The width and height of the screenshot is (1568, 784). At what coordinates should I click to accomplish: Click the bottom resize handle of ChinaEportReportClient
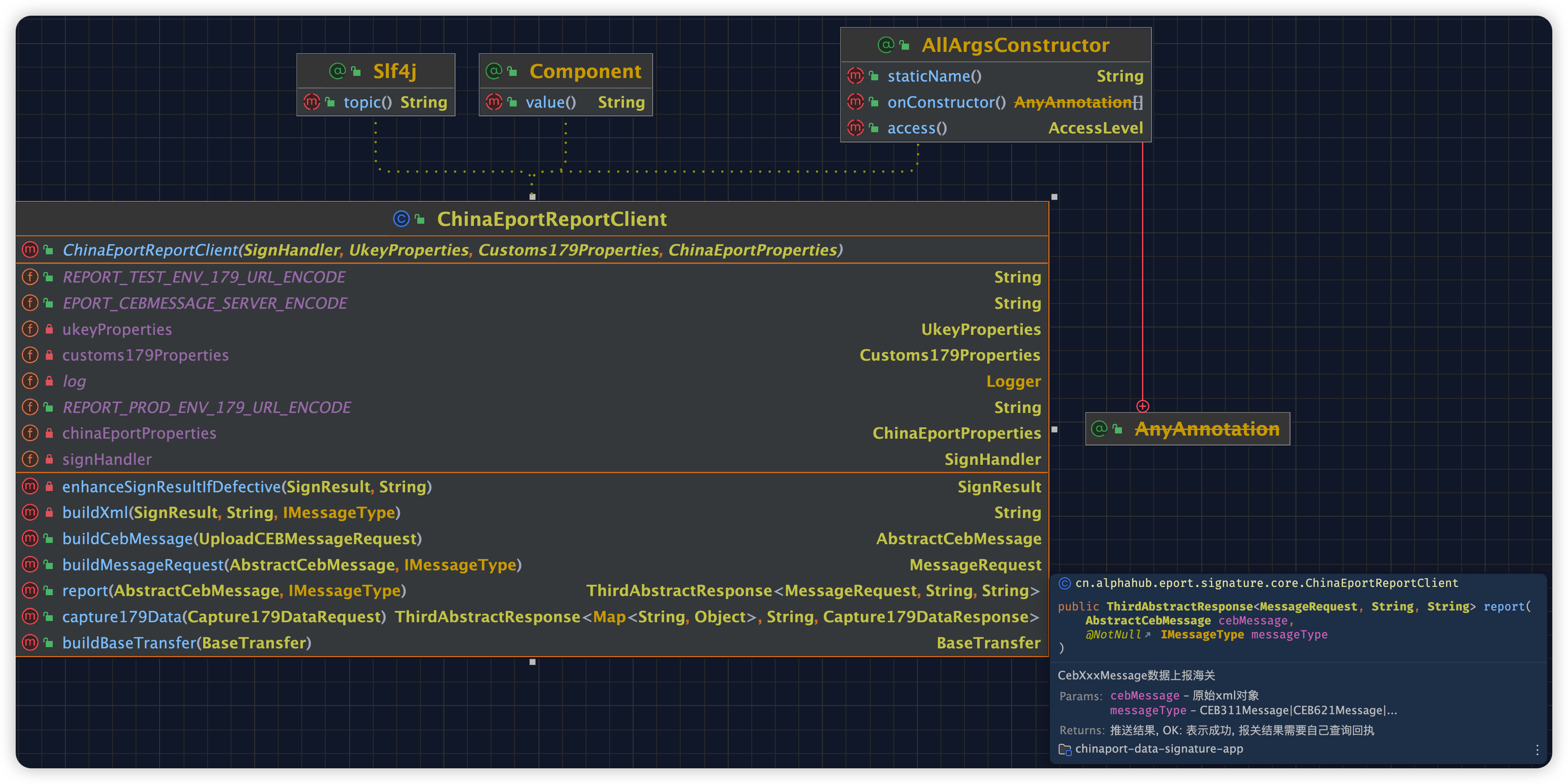(532, 661)
